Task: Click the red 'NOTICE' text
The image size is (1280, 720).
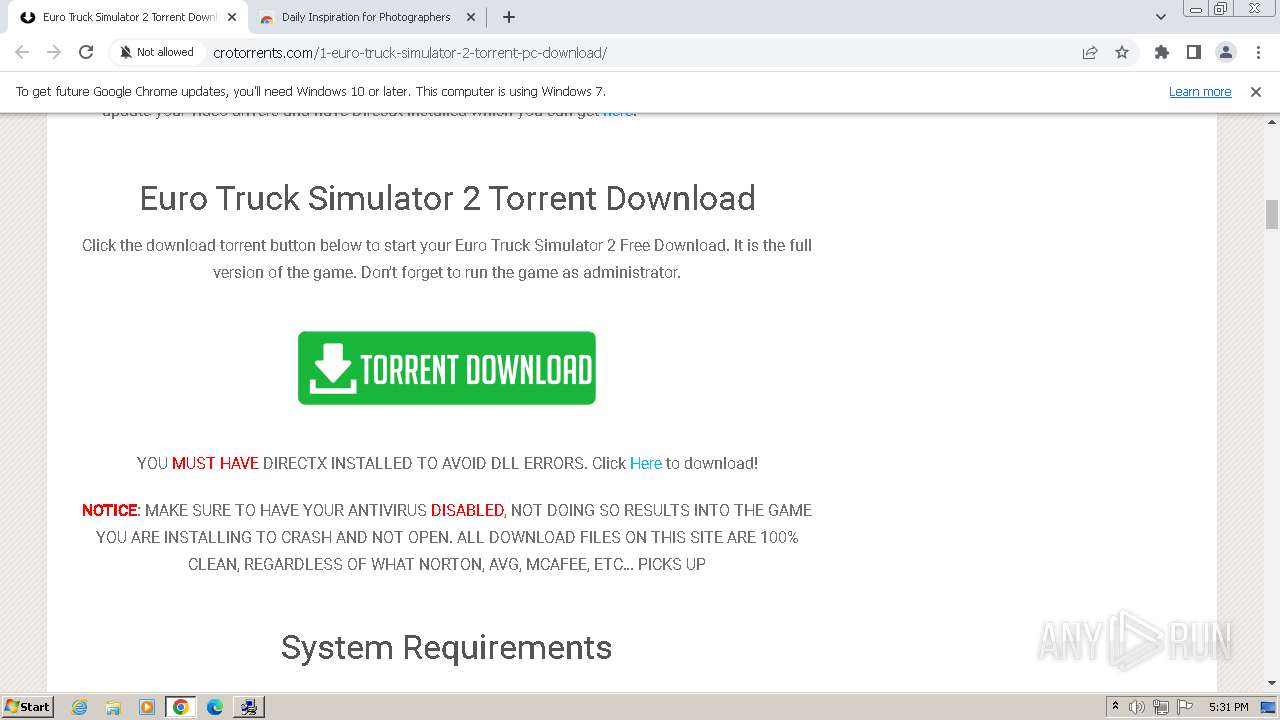Action: pos(109,510)
